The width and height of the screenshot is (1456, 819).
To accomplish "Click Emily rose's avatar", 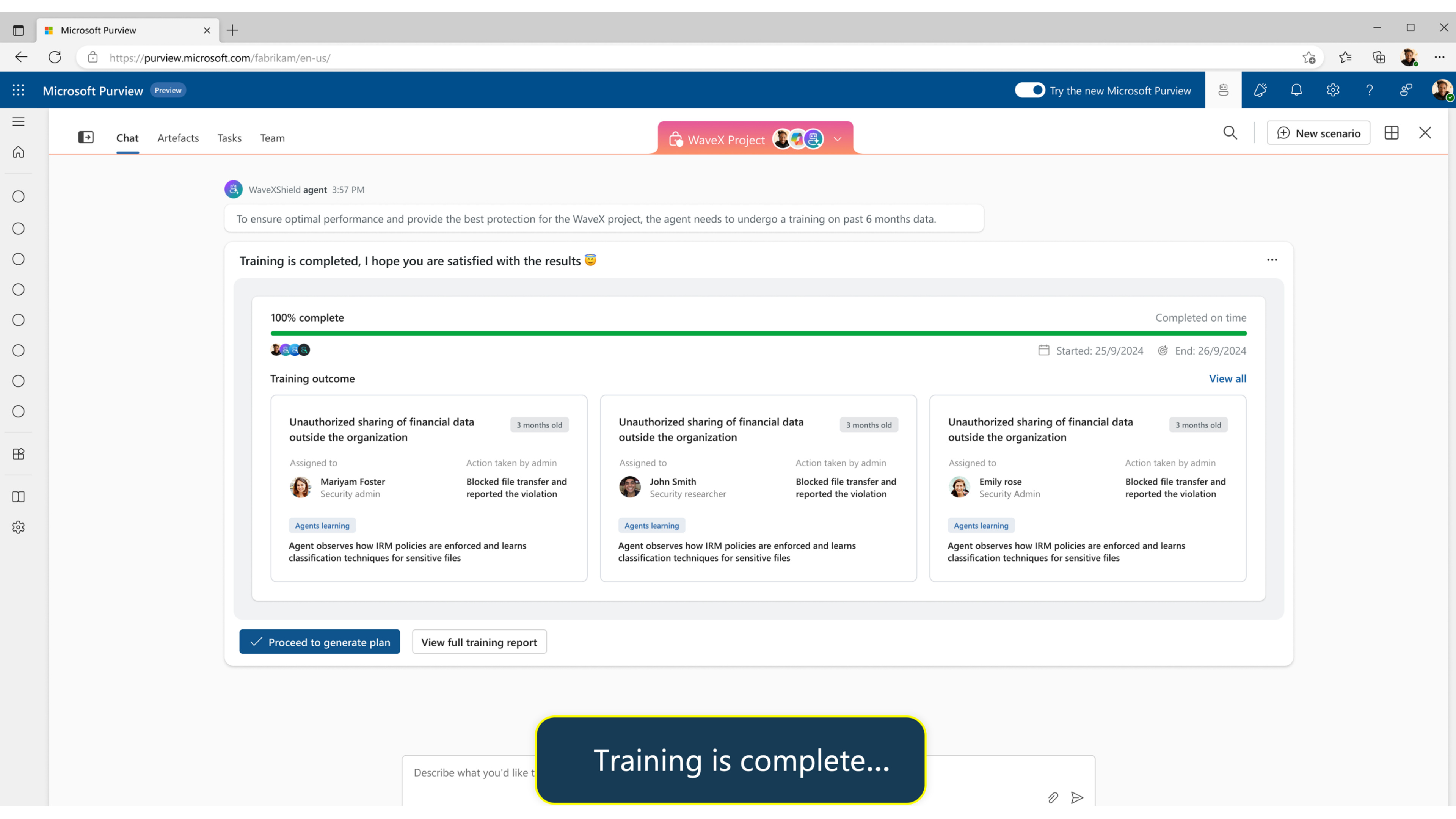I will tap(959, 486).
